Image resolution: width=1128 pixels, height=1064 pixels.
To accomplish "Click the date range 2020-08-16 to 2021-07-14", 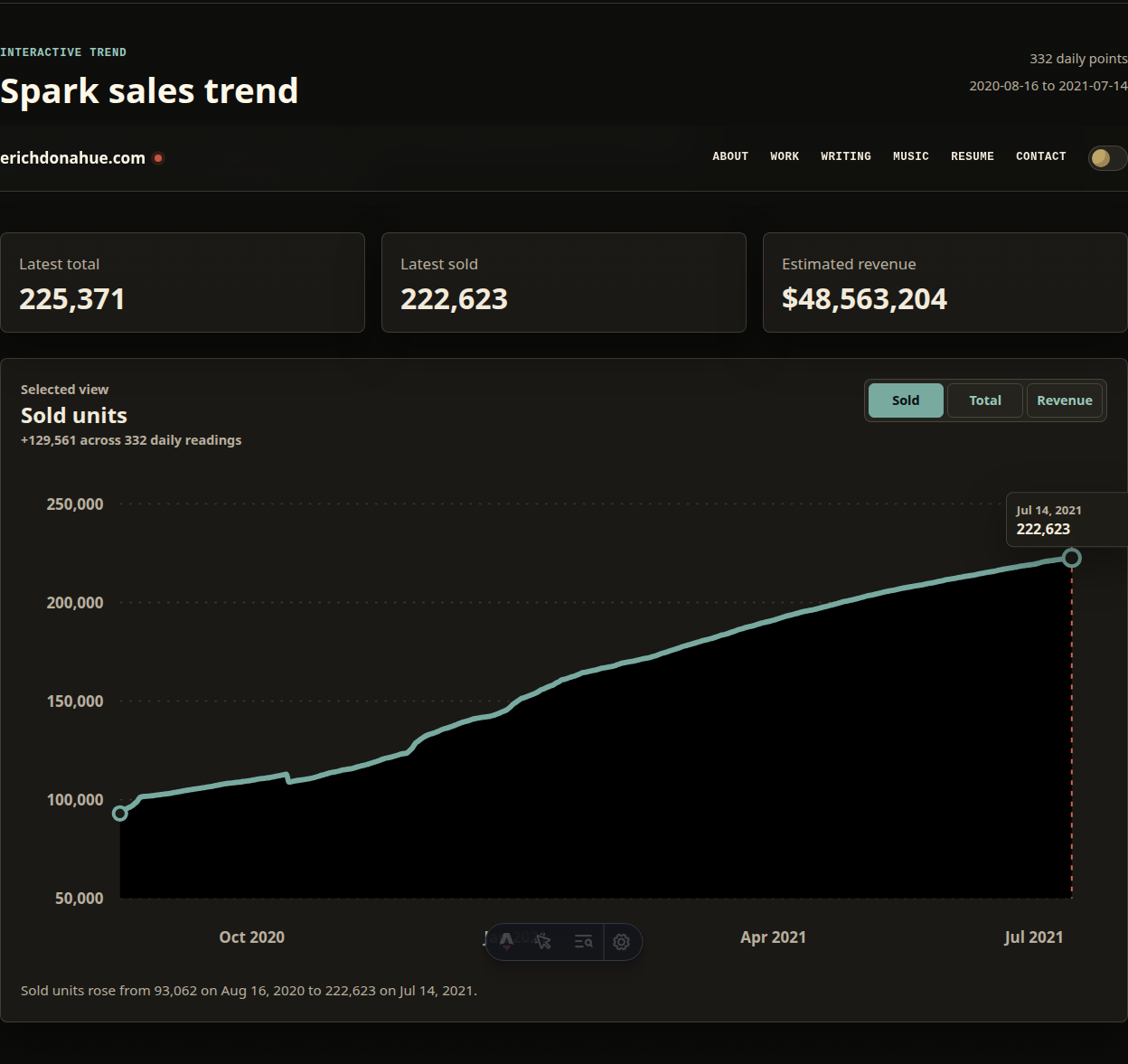I will click(x=1048, y=86).
